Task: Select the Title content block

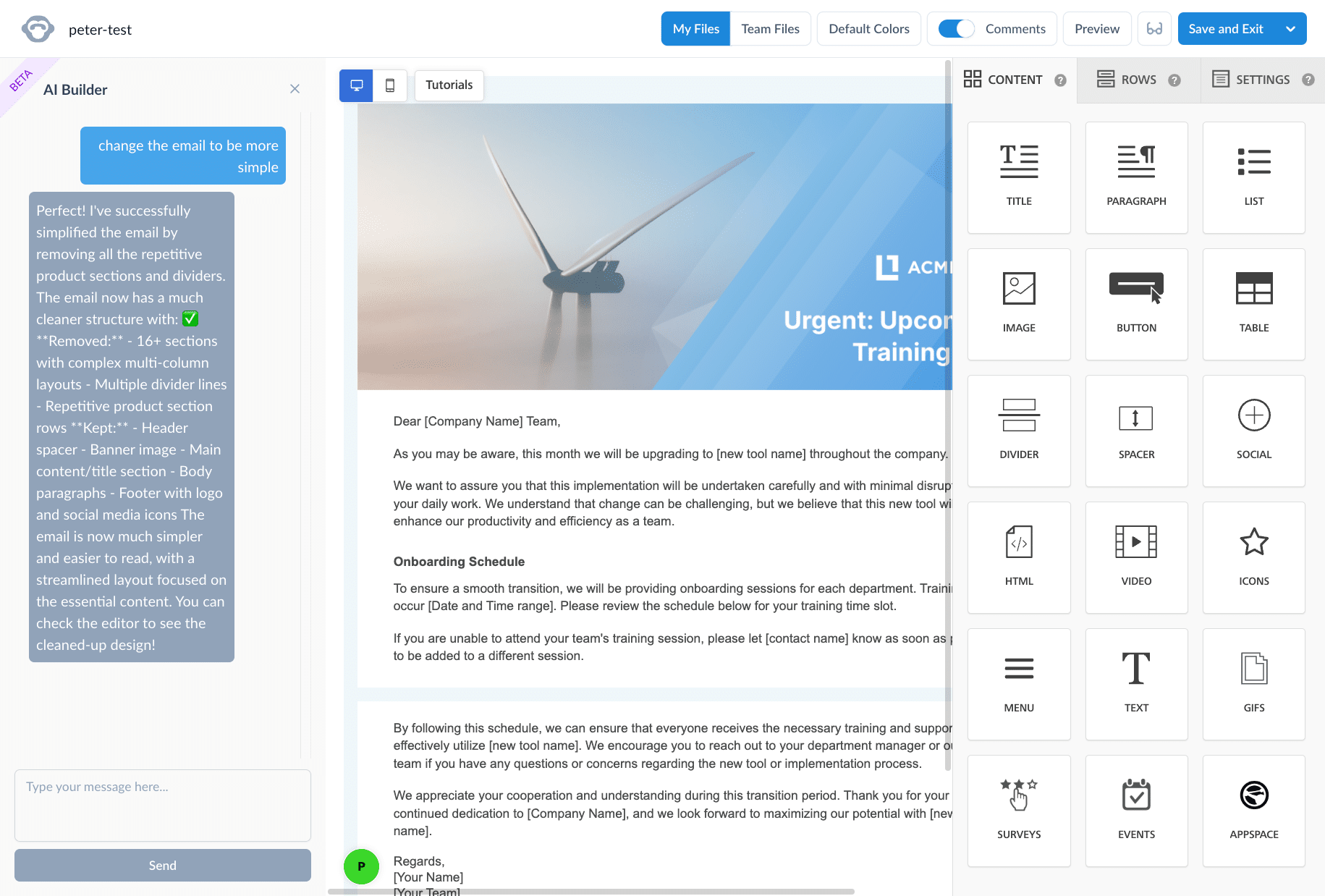Action: coord(1018,177)
